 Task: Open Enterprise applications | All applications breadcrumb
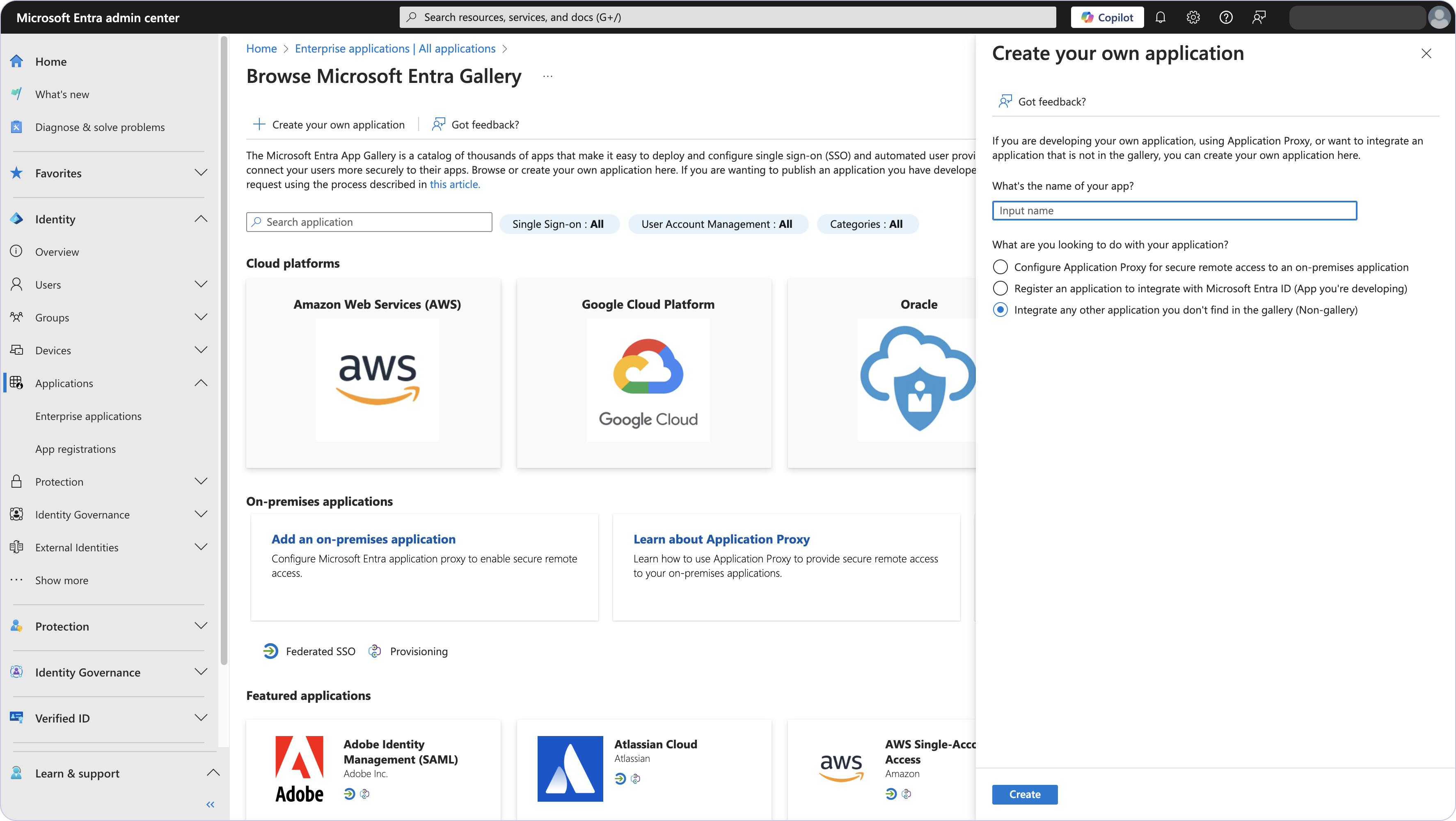pos(395,48)
